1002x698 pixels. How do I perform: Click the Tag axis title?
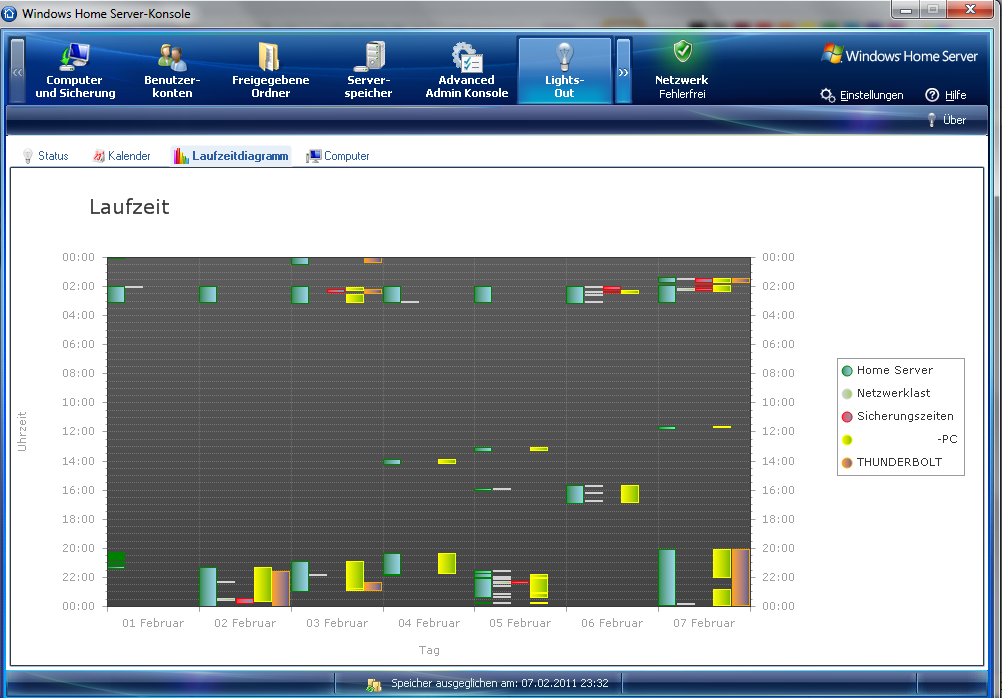[x=429, y=650]
